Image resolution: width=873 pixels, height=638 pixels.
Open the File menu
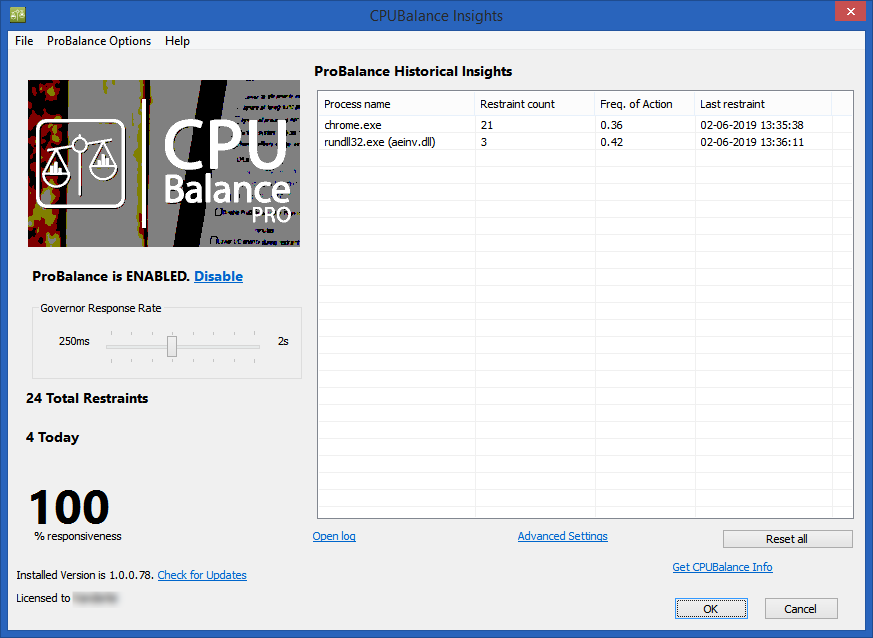(24, 41)
